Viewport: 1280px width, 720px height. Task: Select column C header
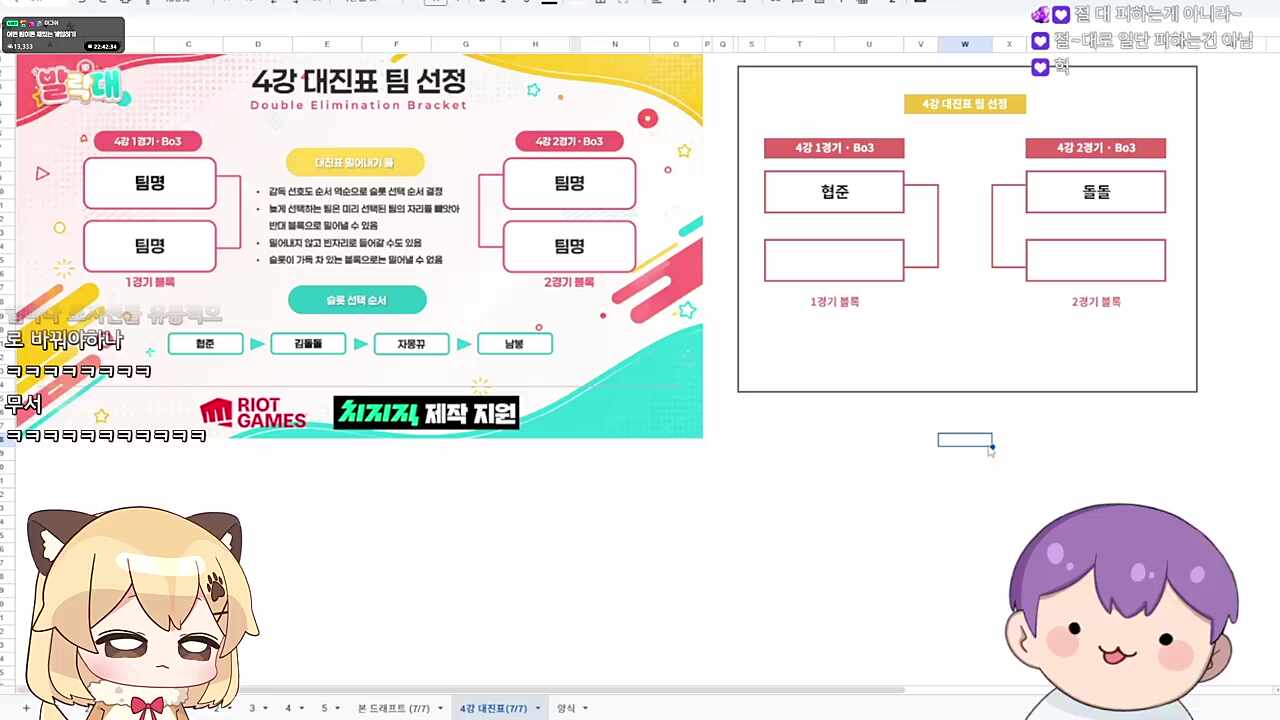(188, 44)
